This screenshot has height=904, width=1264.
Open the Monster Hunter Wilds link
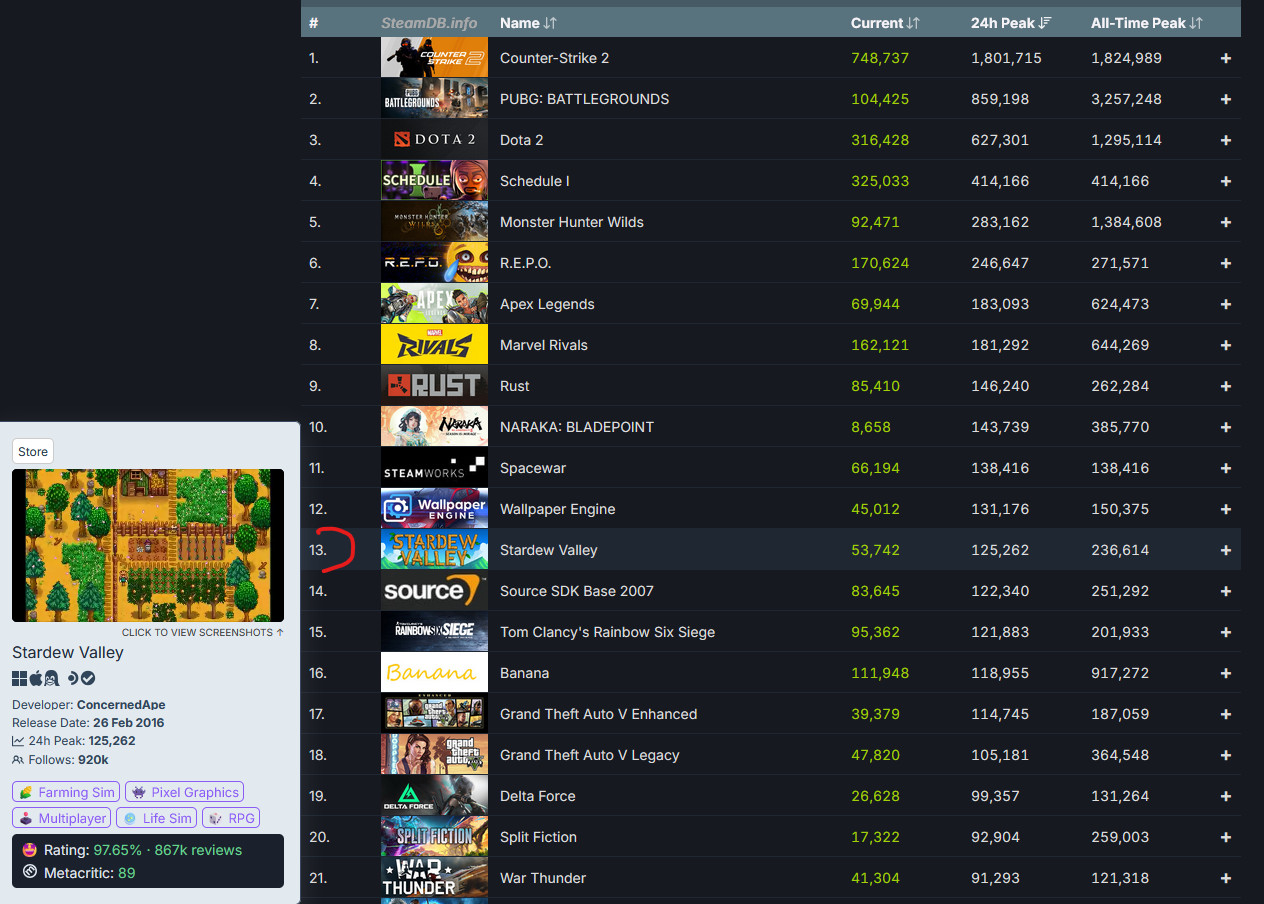point(571,222)
